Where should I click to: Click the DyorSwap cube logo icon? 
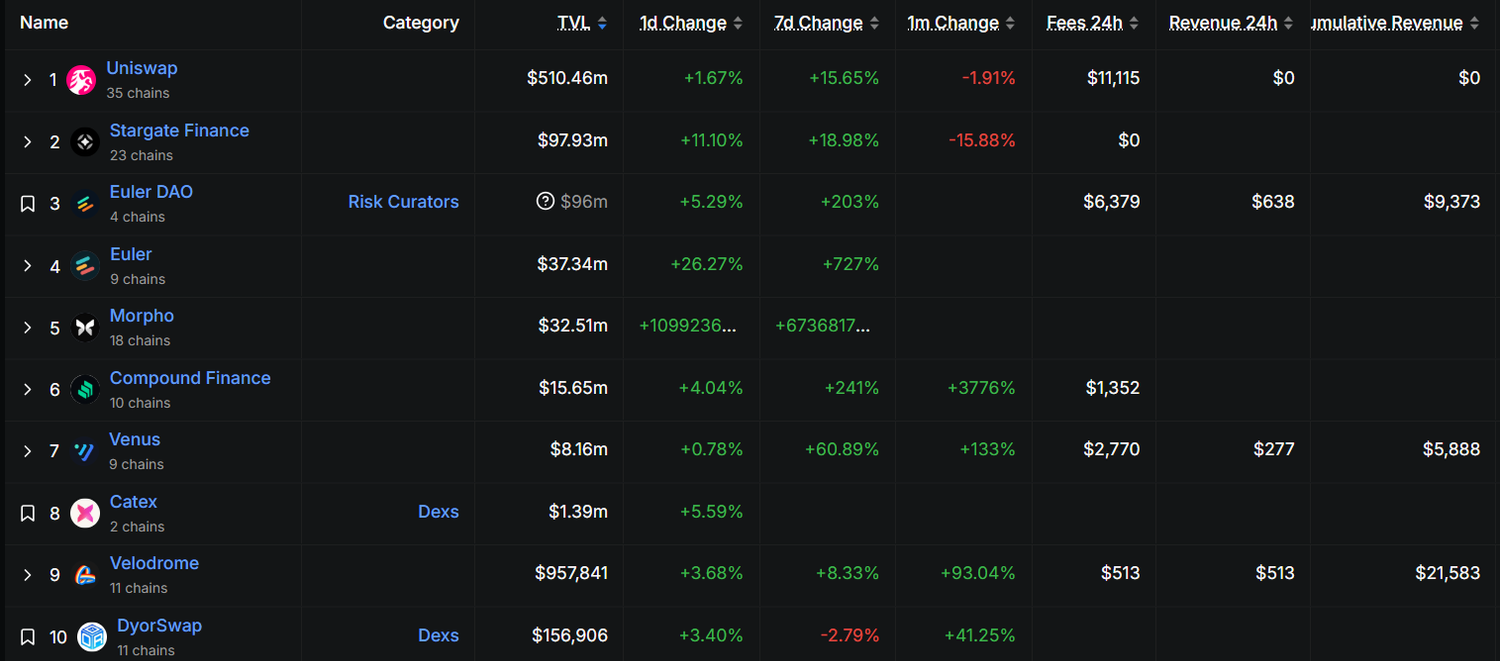(x=92, y=637)
